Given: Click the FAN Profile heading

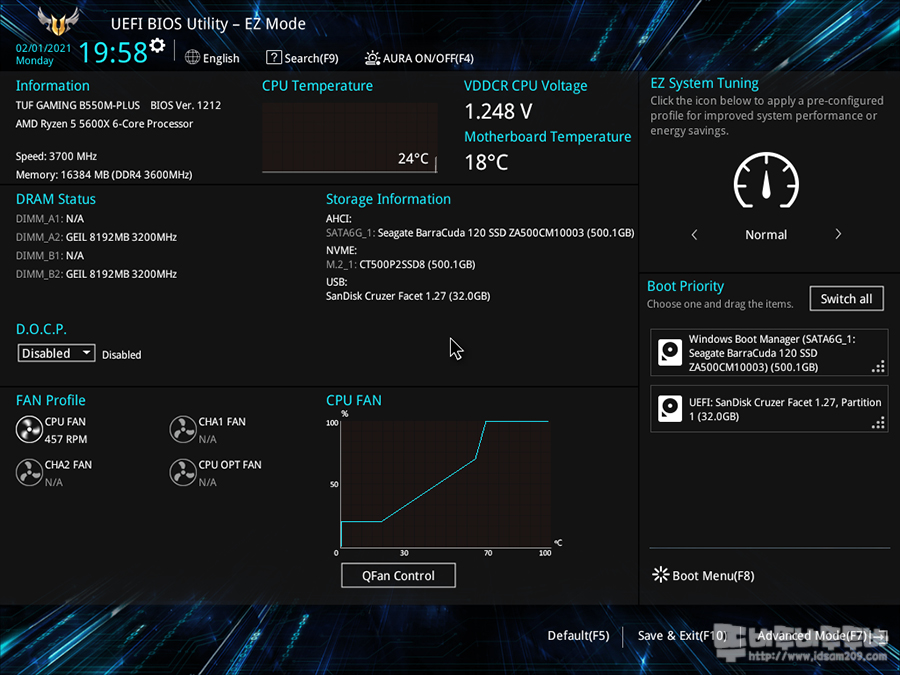Looking at the screenshot, I should click(51, 400).
